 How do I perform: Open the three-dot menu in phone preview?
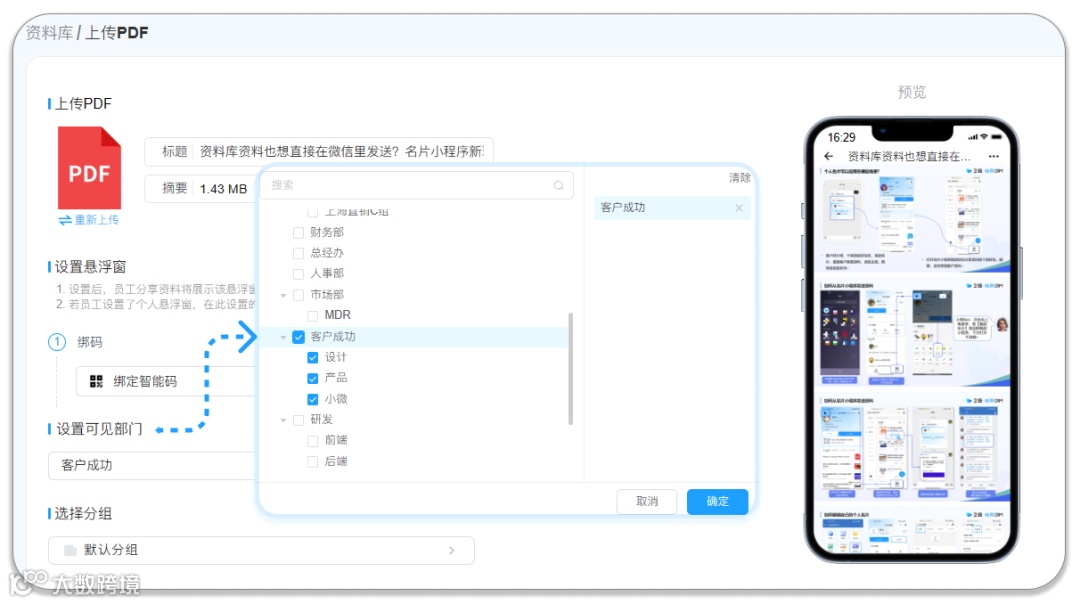(993, 156)
